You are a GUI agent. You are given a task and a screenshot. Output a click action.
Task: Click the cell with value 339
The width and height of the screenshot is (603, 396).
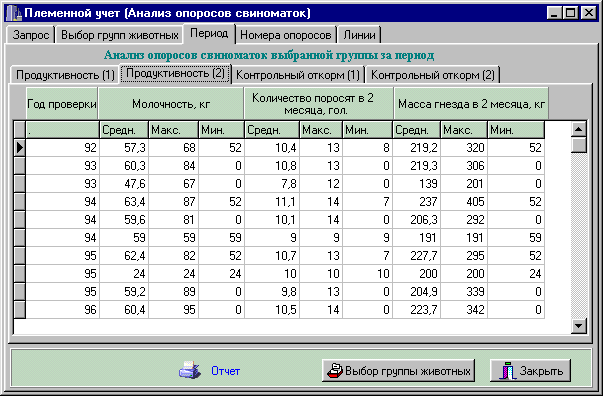(x=464, y=292)
